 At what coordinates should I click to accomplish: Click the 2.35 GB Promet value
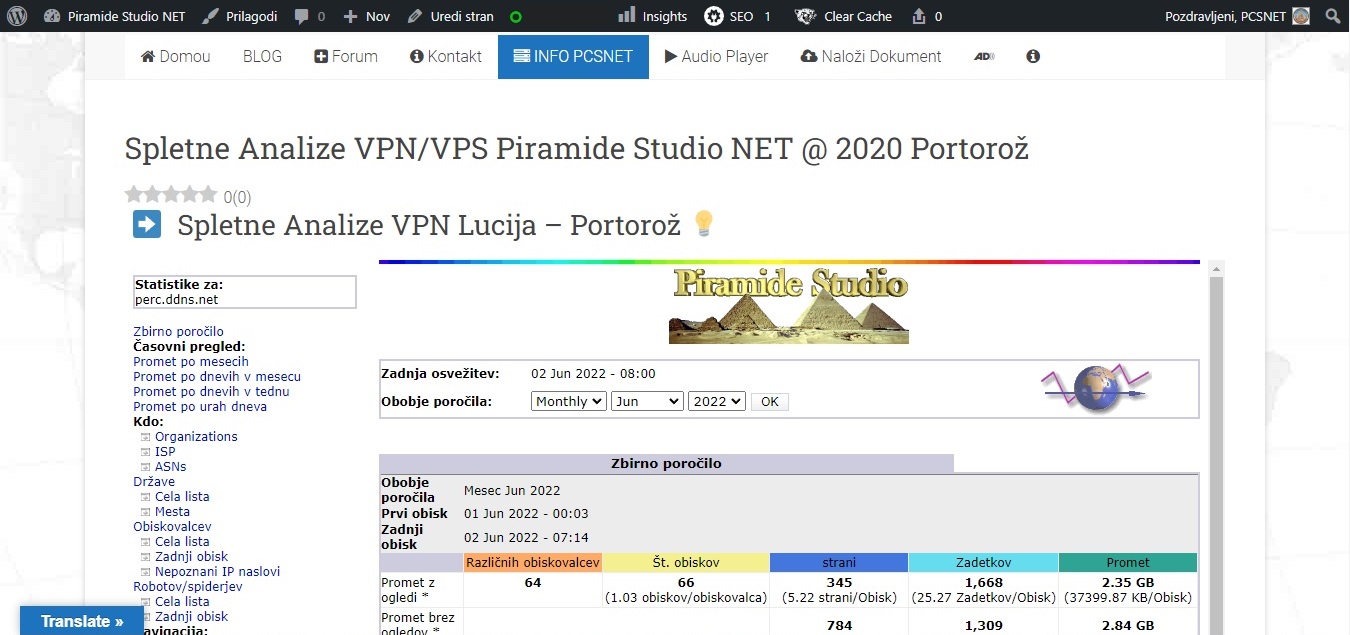point(1128,583)
